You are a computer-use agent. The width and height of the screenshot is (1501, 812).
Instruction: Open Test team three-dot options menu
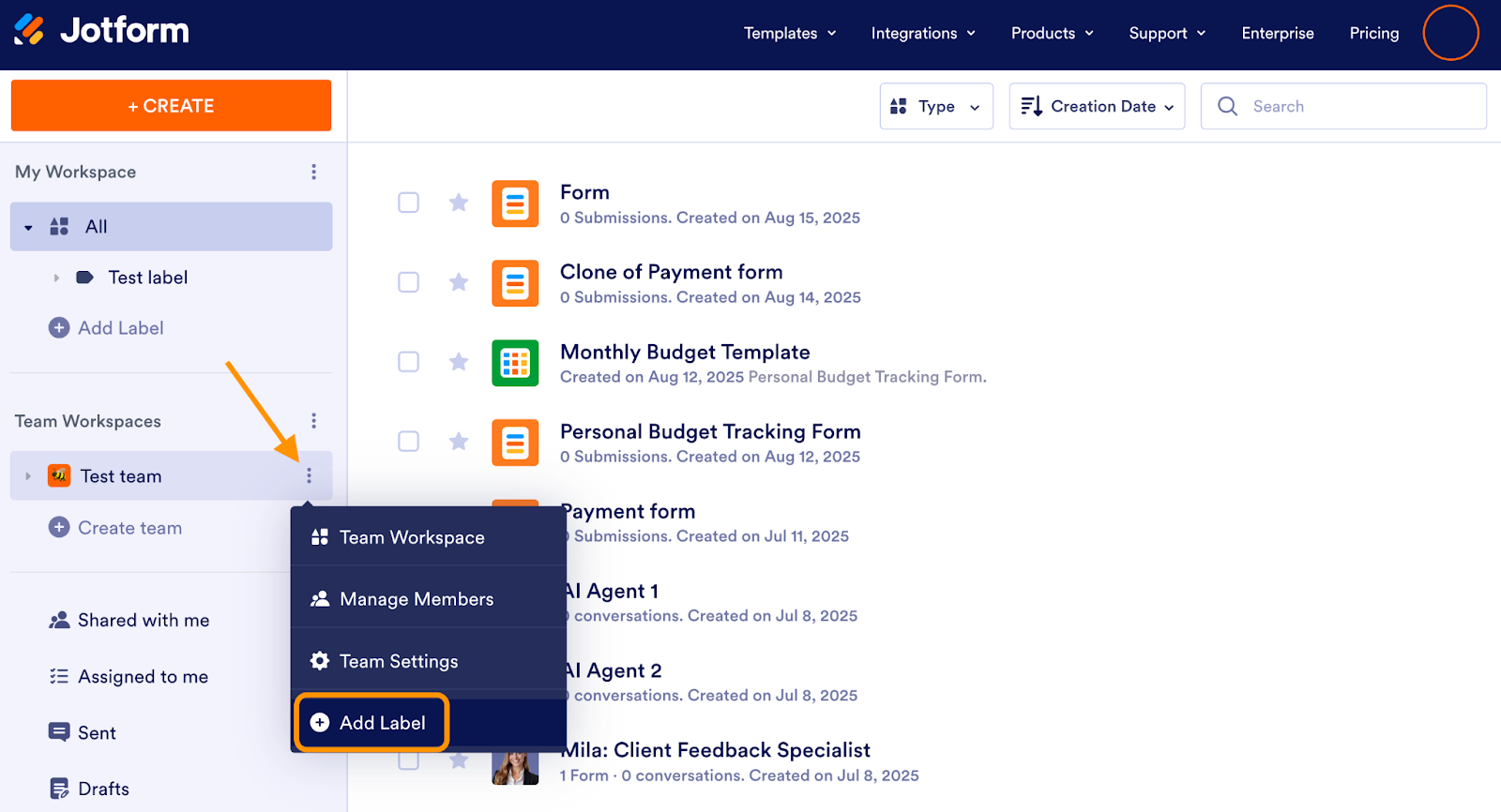[309, 476]
